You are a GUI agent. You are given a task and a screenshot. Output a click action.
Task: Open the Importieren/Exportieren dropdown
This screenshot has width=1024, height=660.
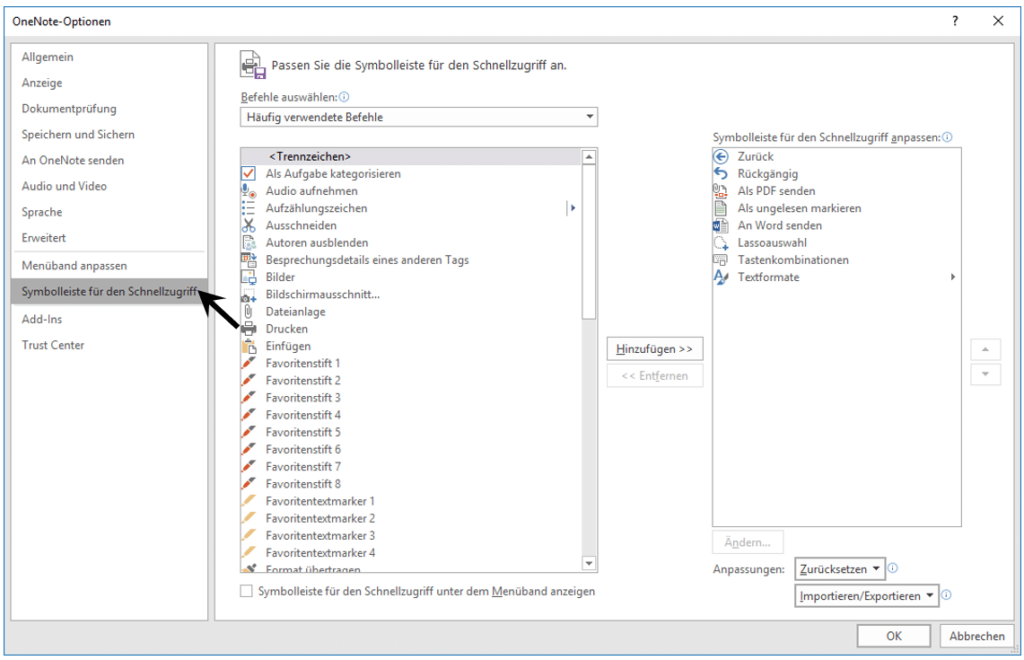(866, 595)
